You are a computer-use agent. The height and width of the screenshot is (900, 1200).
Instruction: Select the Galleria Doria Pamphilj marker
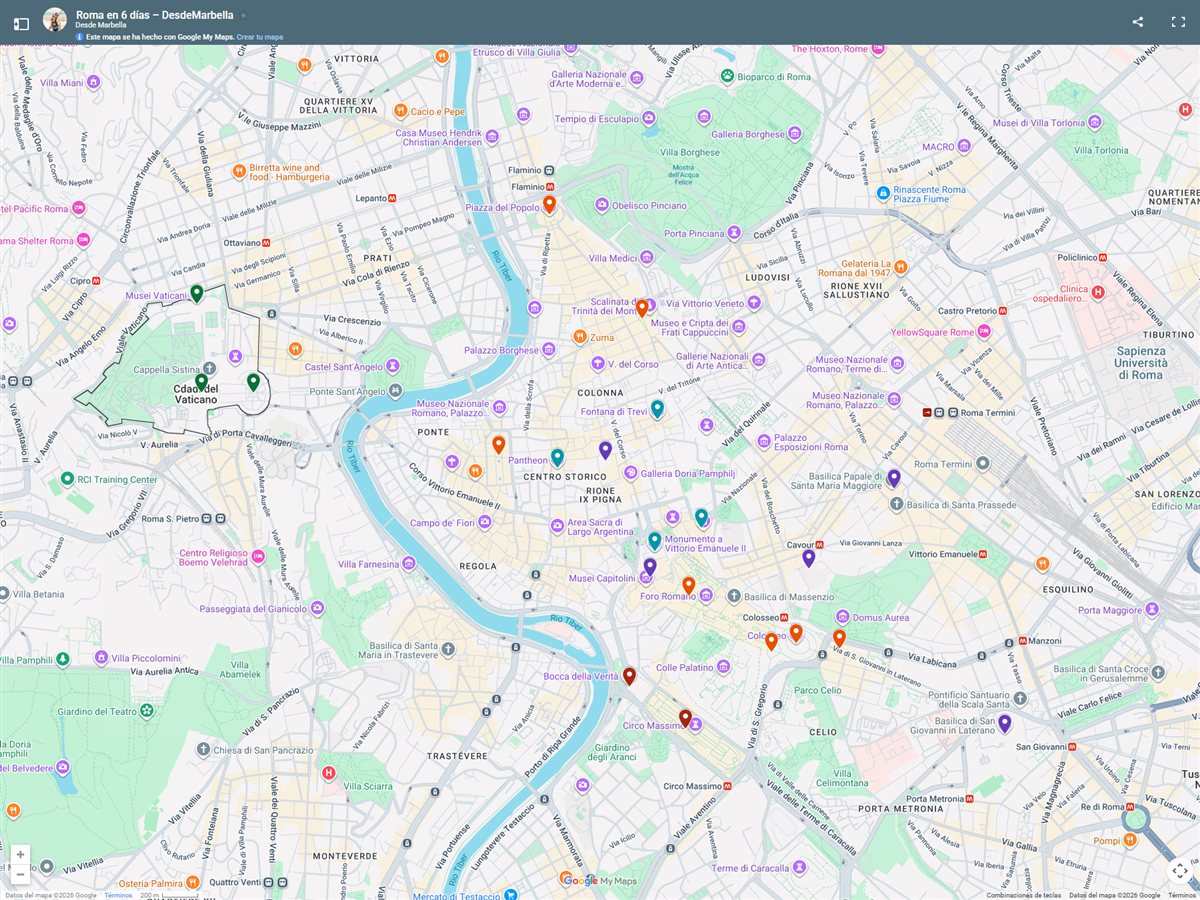tap(630, 473)
